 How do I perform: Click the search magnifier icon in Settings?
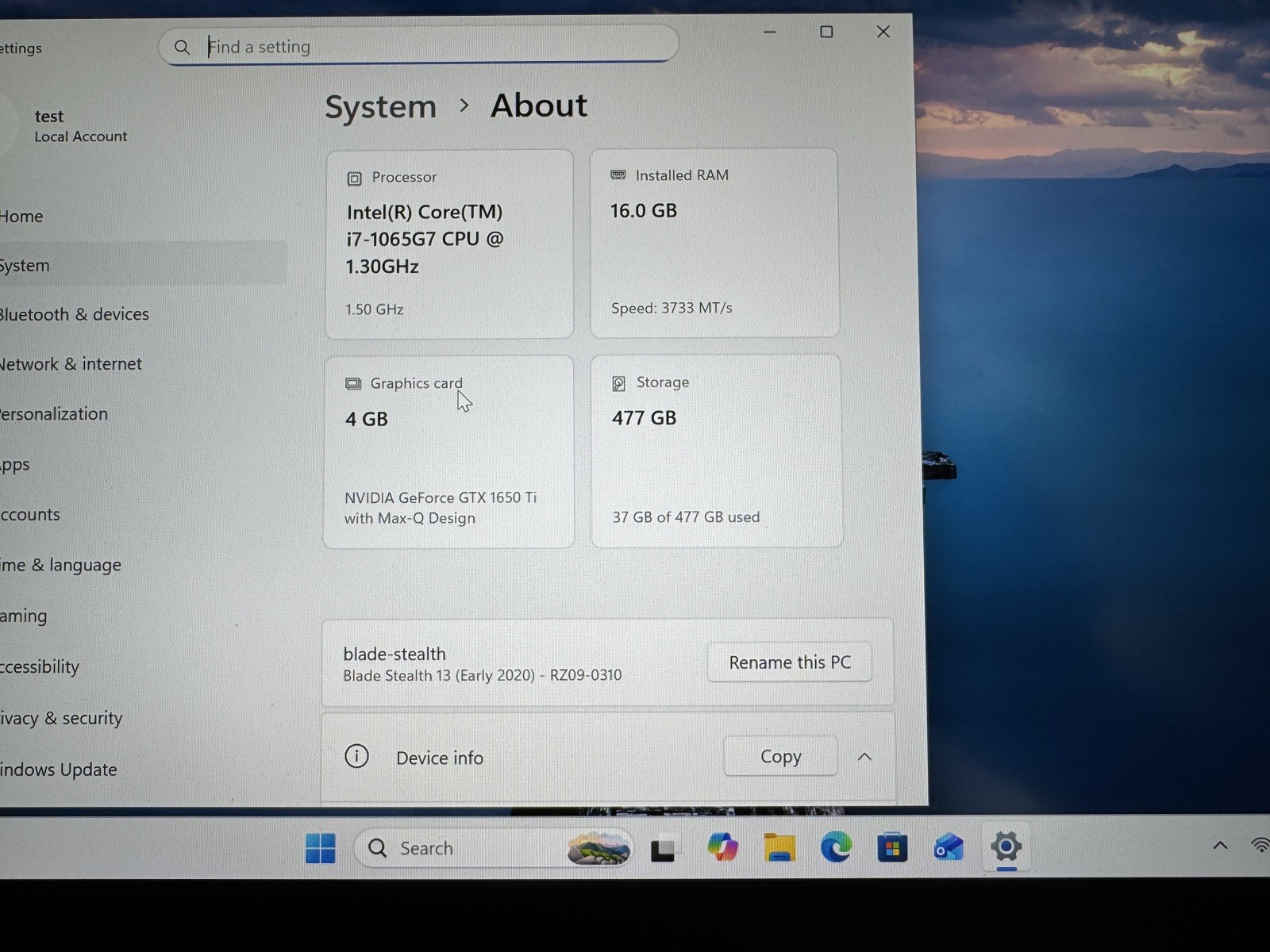(x=182, y=48)
